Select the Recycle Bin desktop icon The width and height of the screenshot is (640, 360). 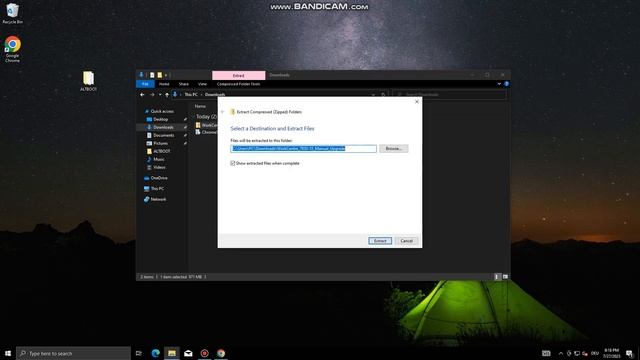click(12, 13)
